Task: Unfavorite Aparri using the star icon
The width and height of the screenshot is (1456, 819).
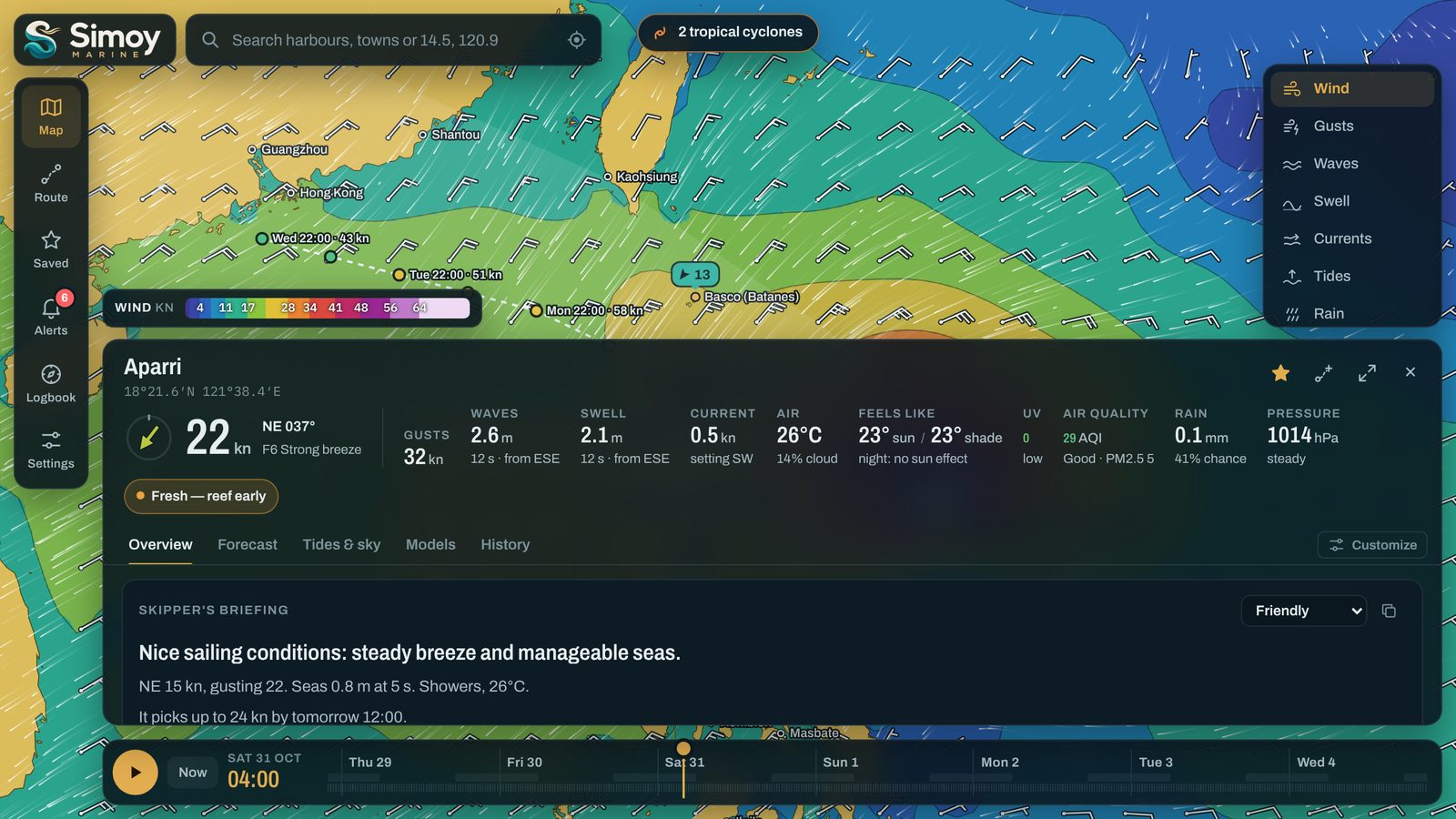Action: click(x=1280, y=372)
